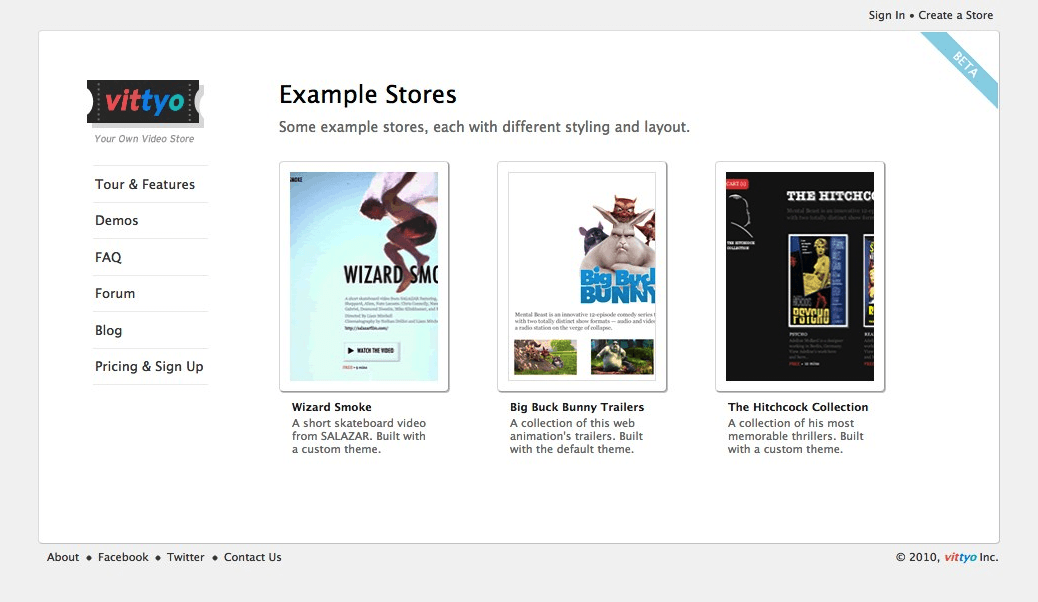
Task: Click Contact Us in footer
Action: tap(252, 557)
